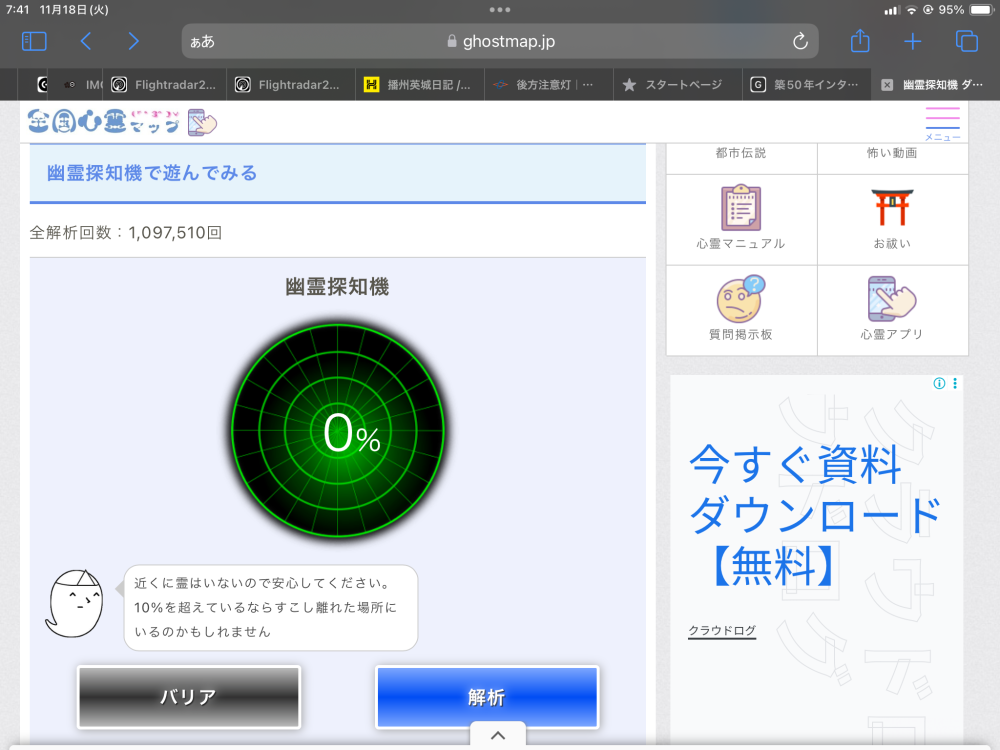This screenshot has width=1000, height=750.
Task: Open 心霊アプリ phone icon
Action: 892,298
